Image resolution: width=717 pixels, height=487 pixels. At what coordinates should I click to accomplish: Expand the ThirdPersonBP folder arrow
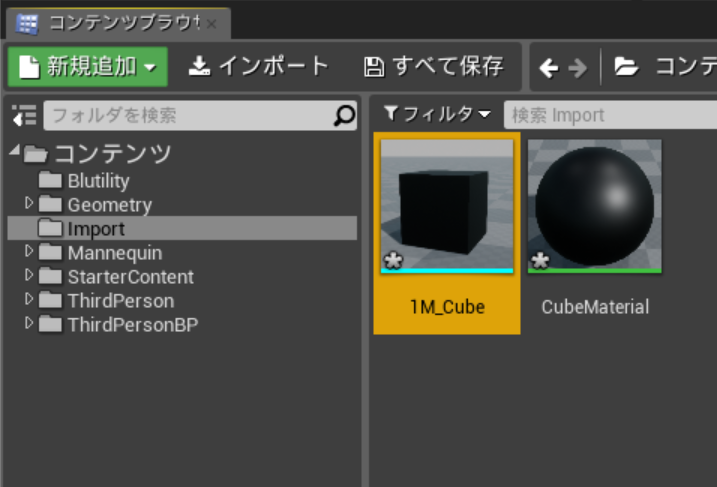29,323
